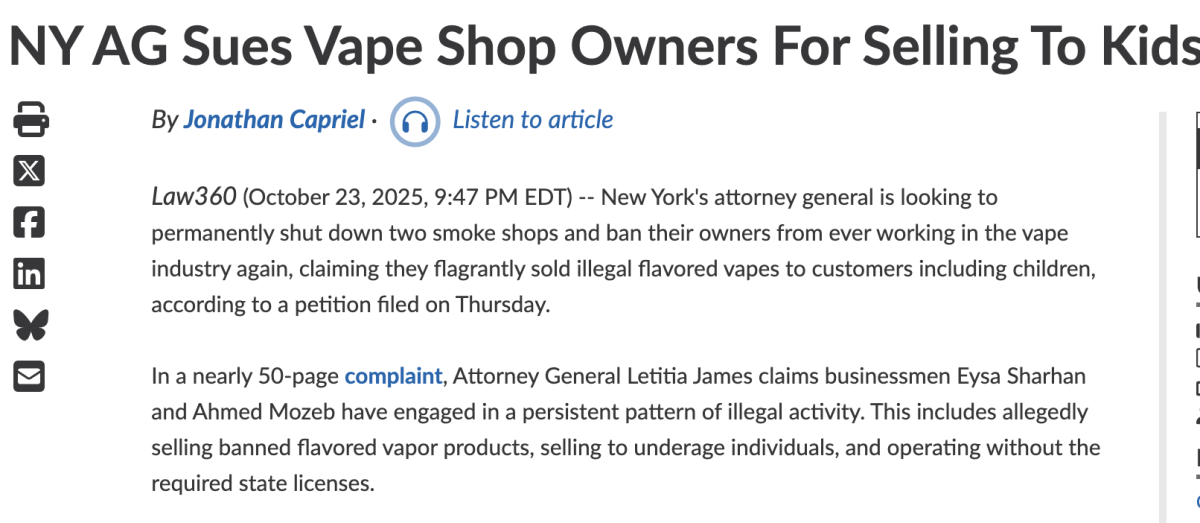Click the headphones audio icon
This screenshot has width=1200, height=523.
414,122
